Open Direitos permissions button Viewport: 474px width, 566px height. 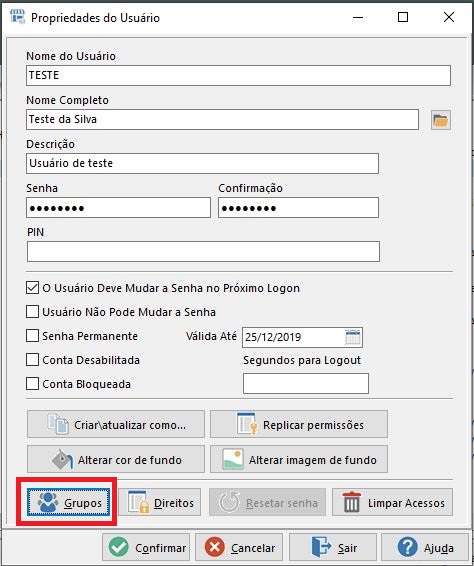tap(160, 502)
